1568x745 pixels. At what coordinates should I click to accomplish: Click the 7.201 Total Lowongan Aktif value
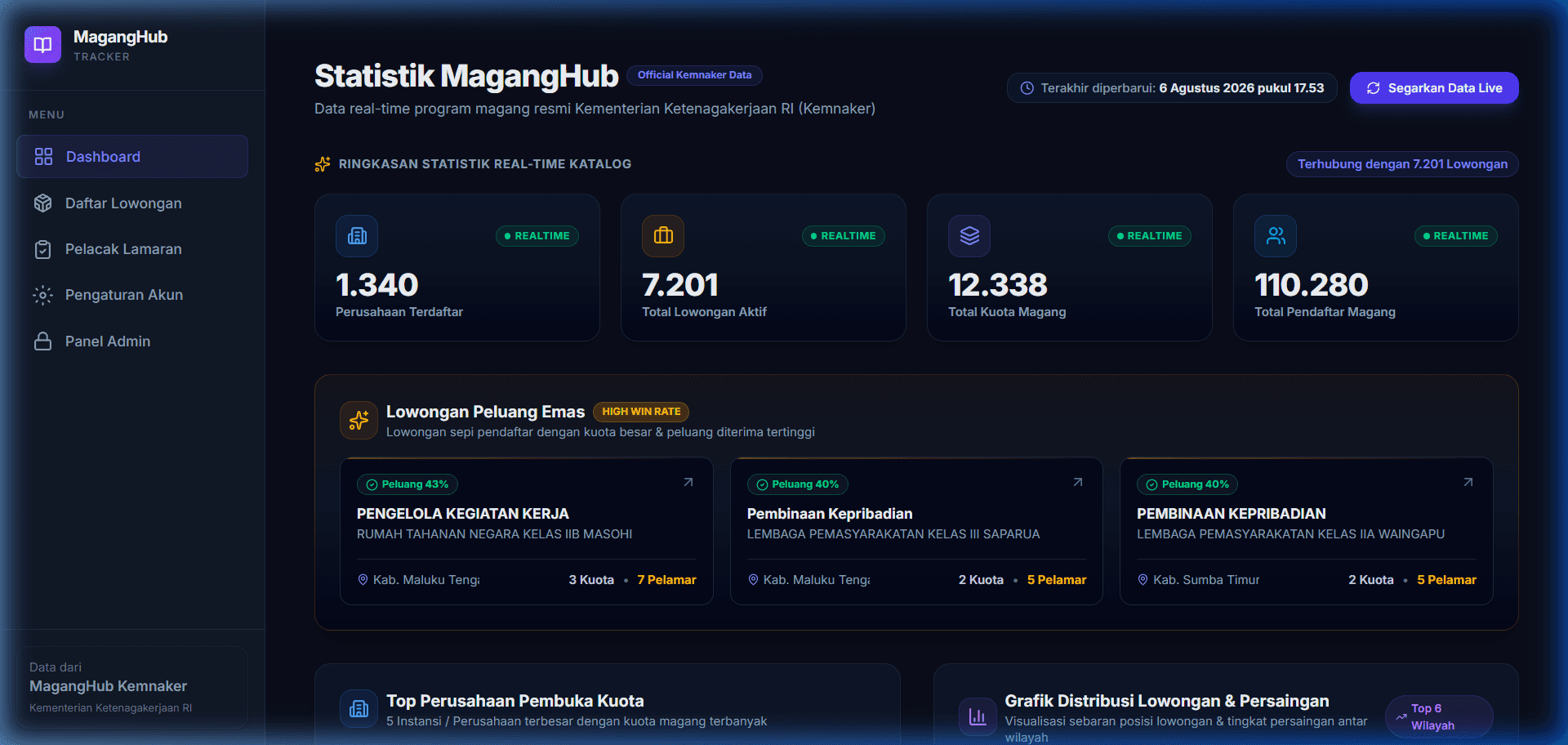click(680, 285)
